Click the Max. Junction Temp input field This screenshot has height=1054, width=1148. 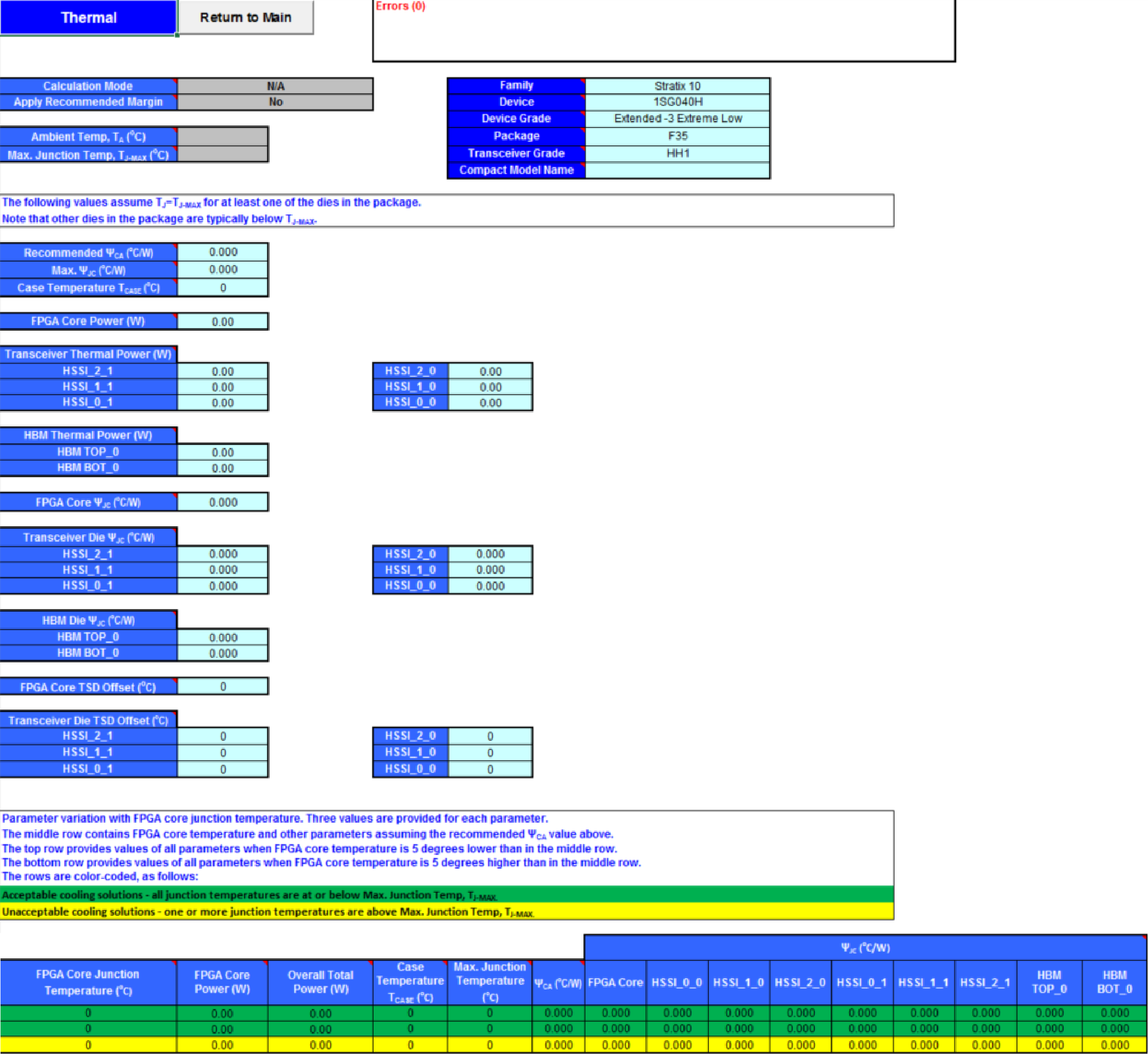click(223, 155)
